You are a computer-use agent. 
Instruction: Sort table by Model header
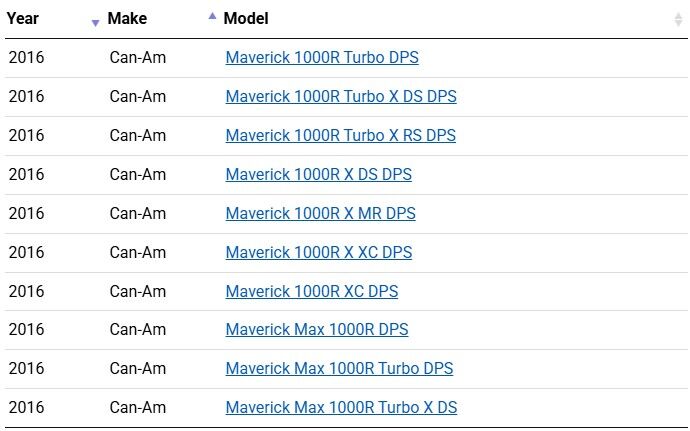pos(246,18)
